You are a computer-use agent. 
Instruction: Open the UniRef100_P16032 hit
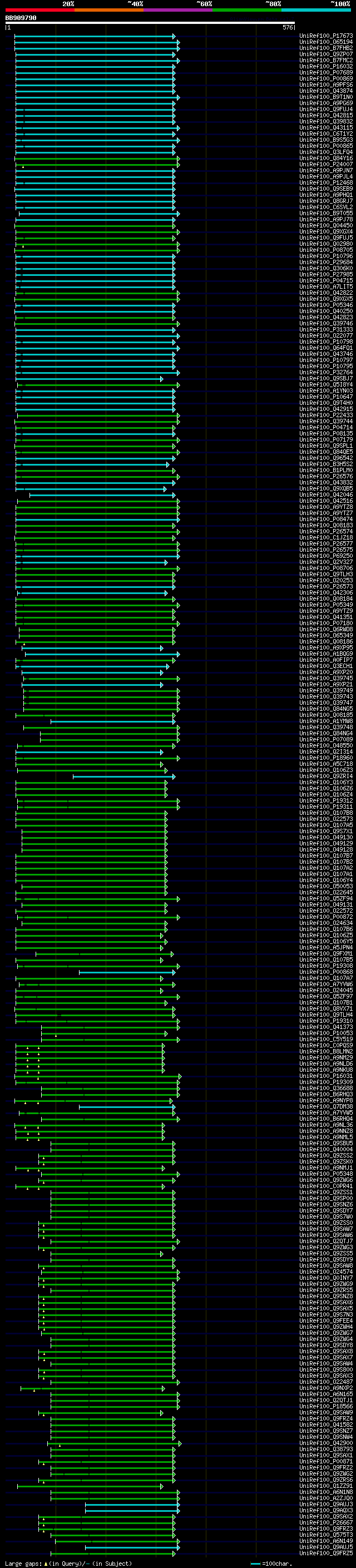(x=326, y=66)
